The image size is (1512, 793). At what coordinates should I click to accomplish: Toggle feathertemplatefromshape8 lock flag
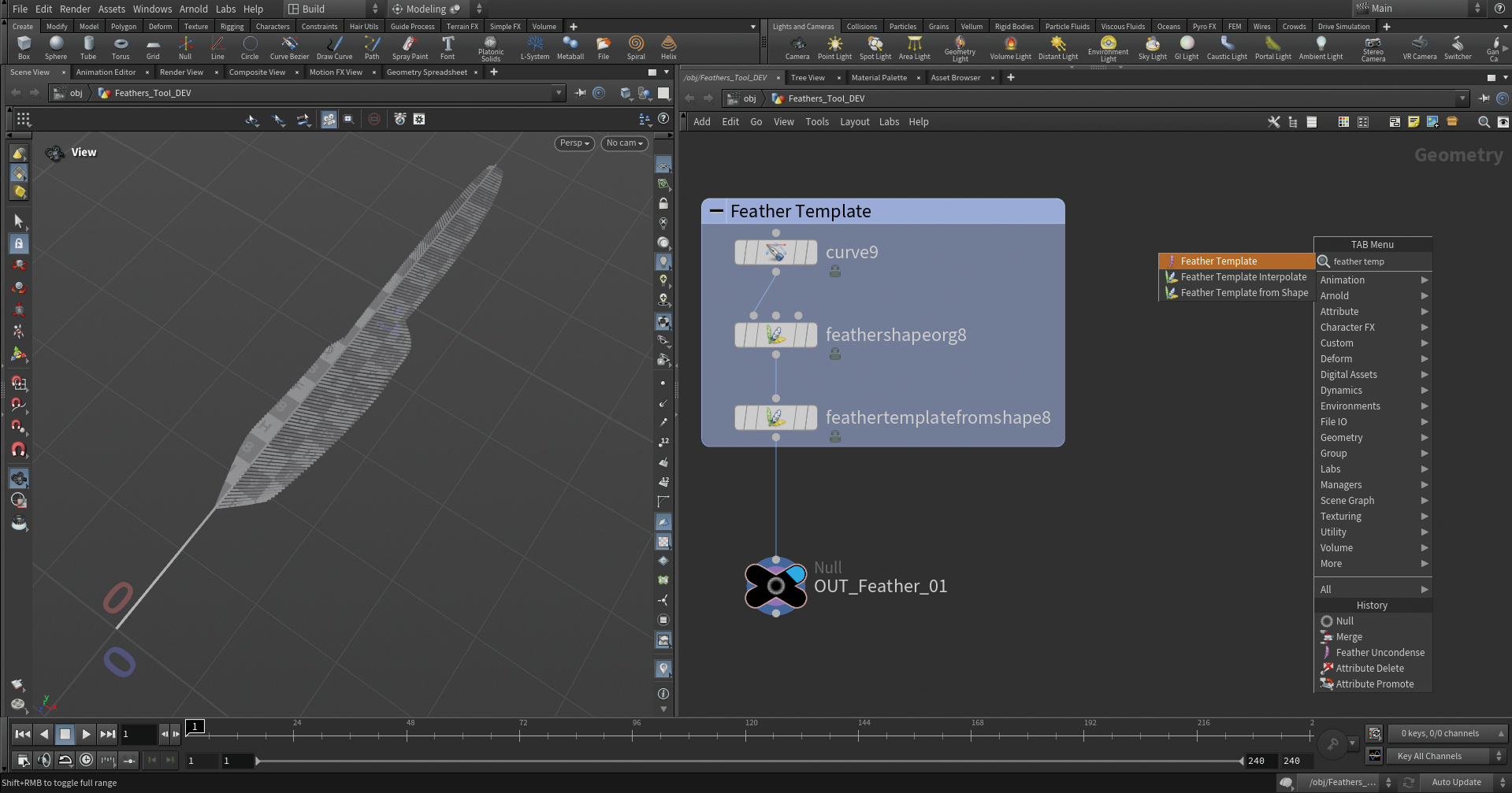coord(835,436)
